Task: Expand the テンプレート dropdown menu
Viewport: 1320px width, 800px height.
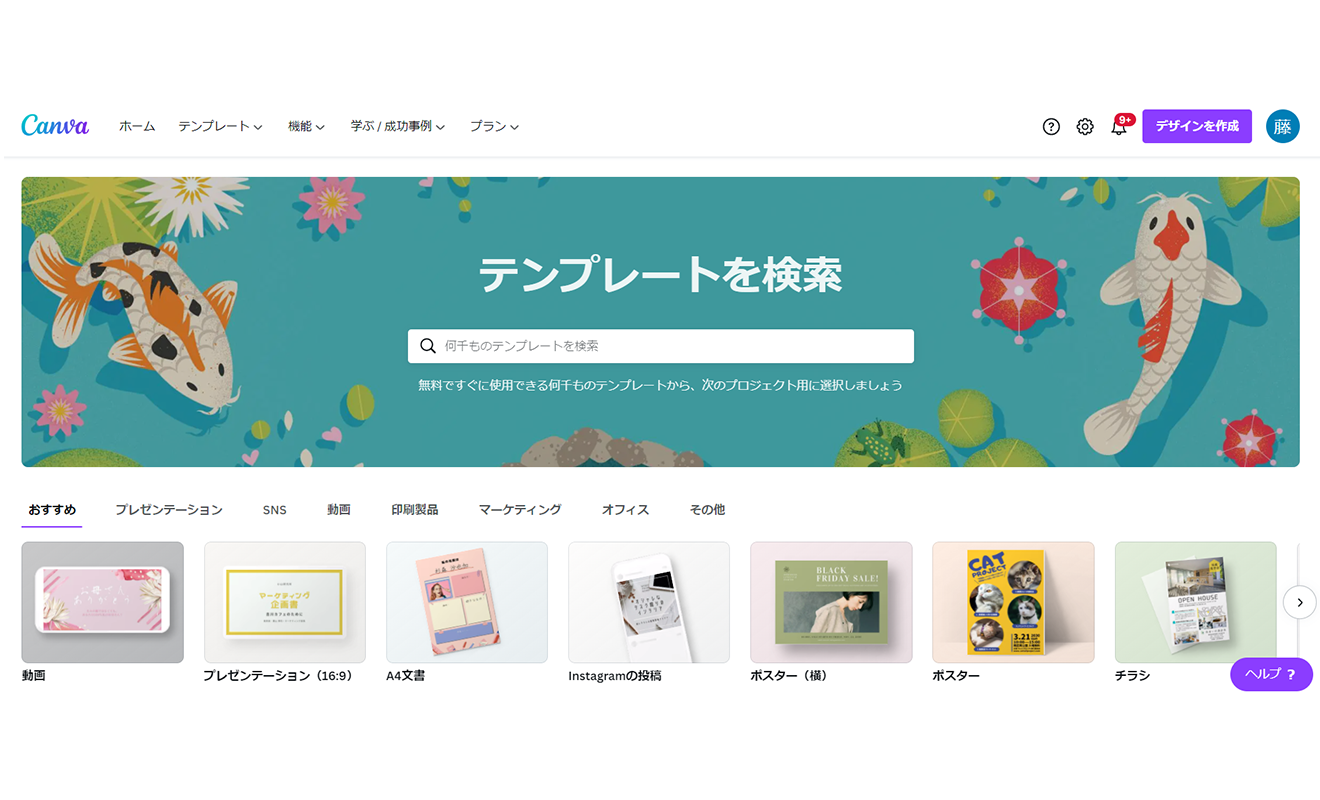Action: click(x=220, y=127)
